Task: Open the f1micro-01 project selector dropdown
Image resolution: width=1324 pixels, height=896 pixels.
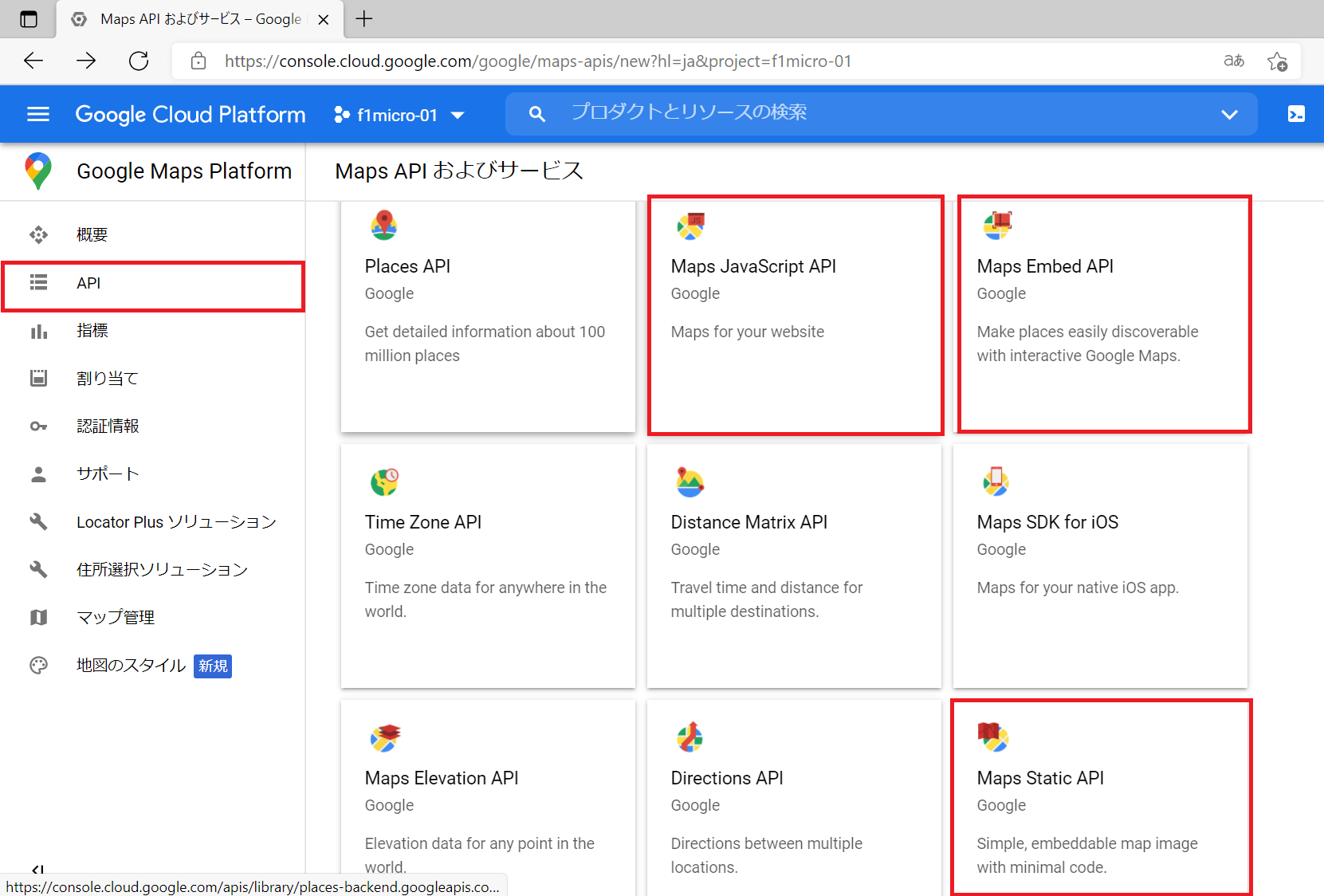Action: coord(399,115)
